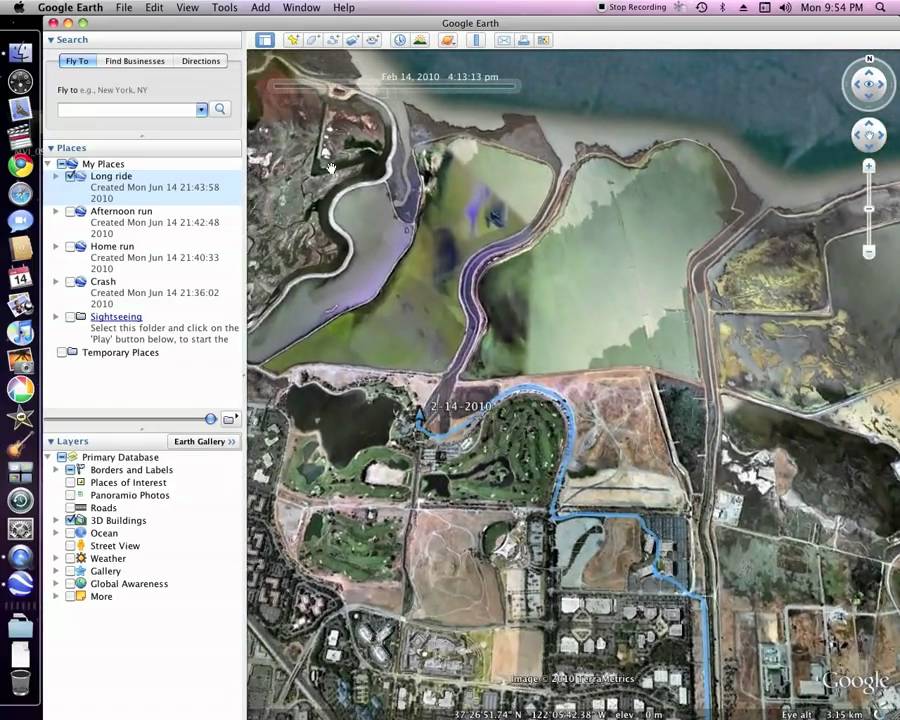
Task: Enable the Street View layer checkbox
Action: click(x=70, y=546)
